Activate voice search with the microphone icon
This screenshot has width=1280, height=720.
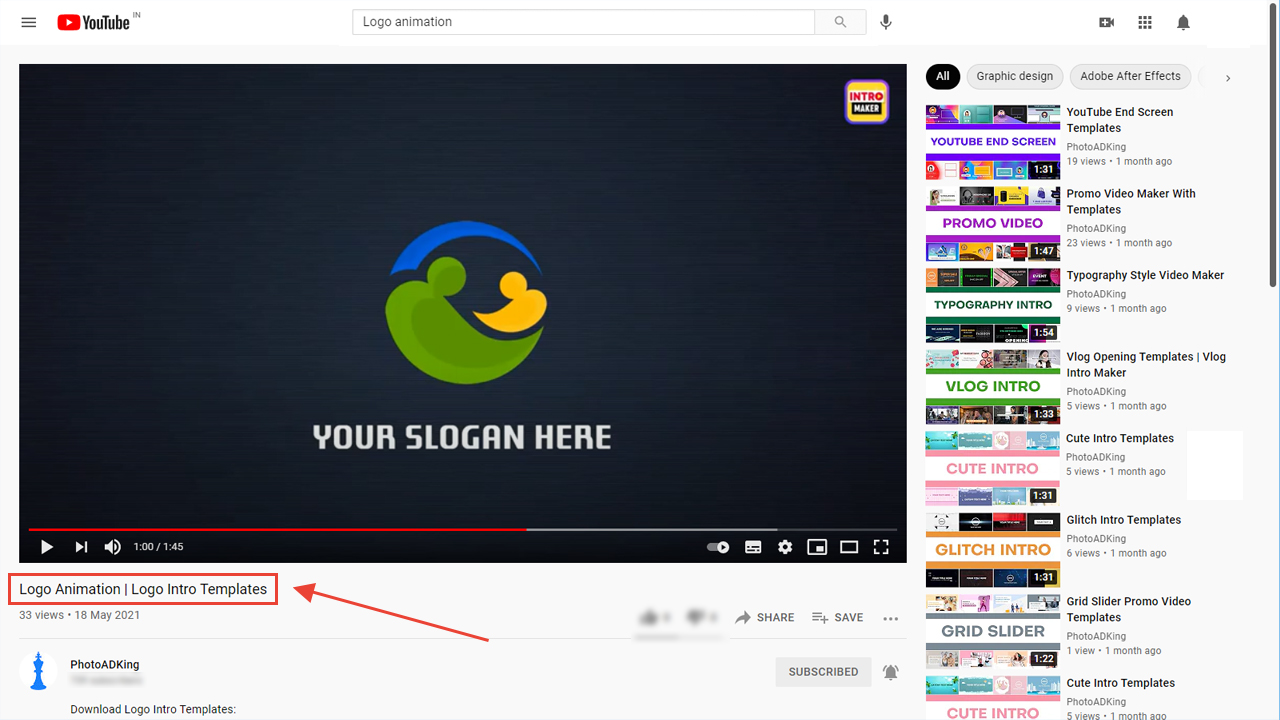(x=885, y=21)
